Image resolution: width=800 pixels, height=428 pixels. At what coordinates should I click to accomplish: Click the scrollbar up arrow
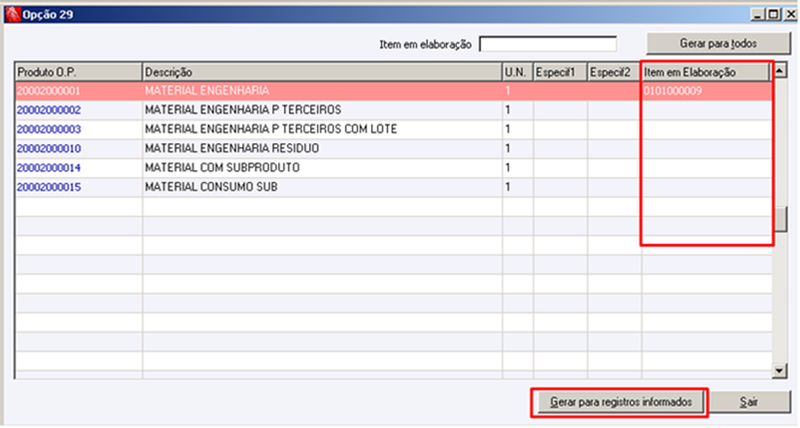pos(780,71)
